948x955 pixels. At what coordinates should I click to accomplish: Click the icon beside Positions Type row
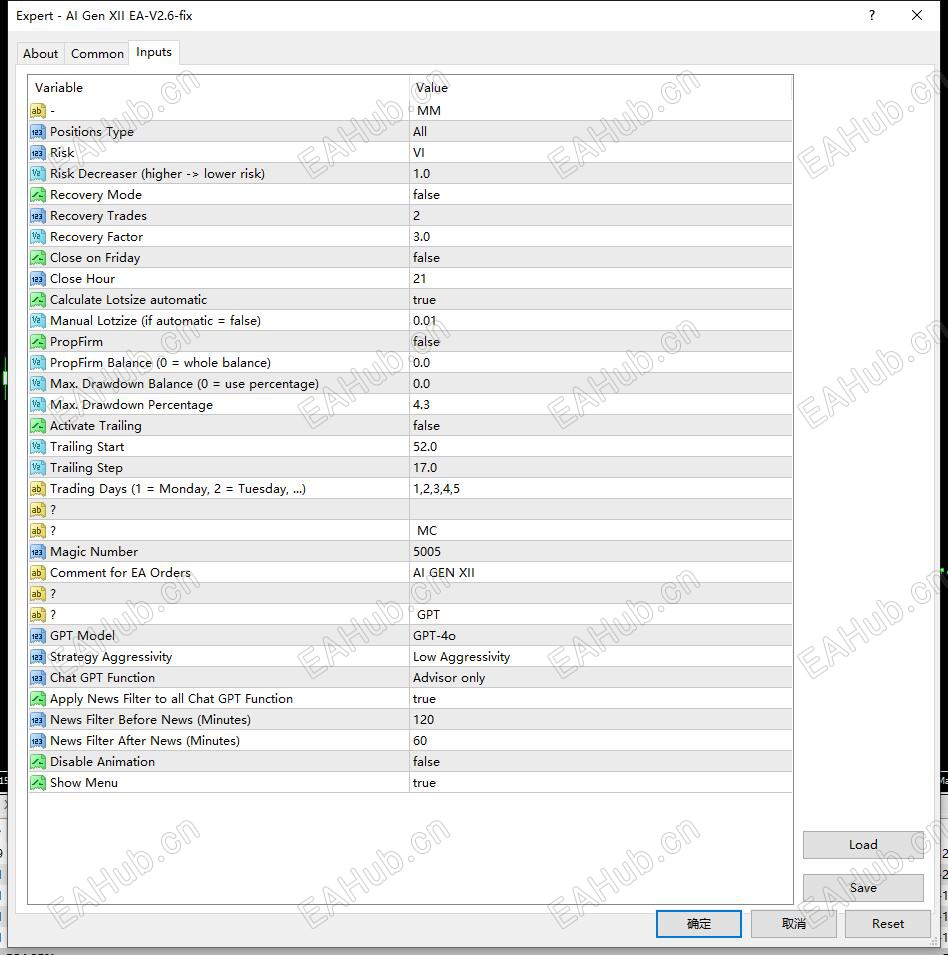tap(38, 132)
